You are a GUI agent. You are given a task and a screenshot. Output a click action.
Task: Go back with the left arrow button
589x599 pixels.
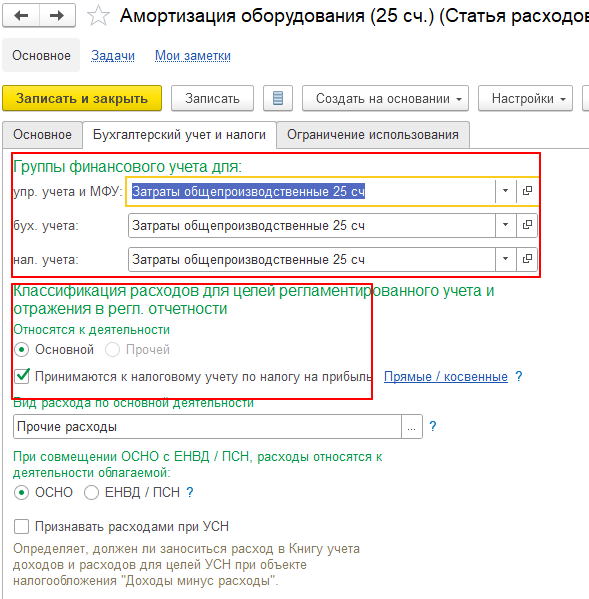pyautogui.click(x=21, y=16)
